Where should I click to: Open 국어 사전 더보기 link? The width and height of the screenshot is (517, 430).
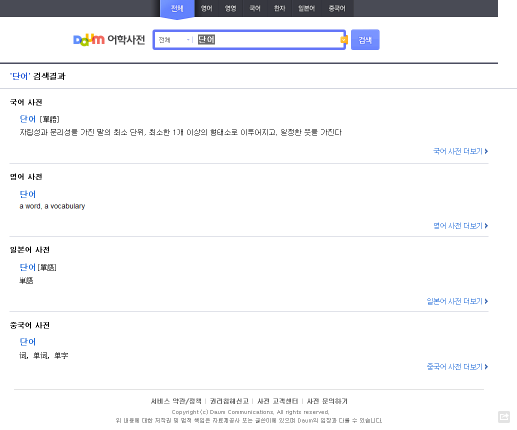[460, 151]
